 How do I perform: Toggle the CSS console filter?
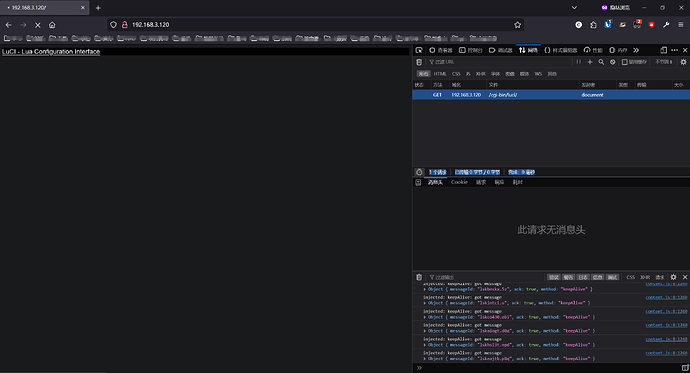tap(631, 277)
